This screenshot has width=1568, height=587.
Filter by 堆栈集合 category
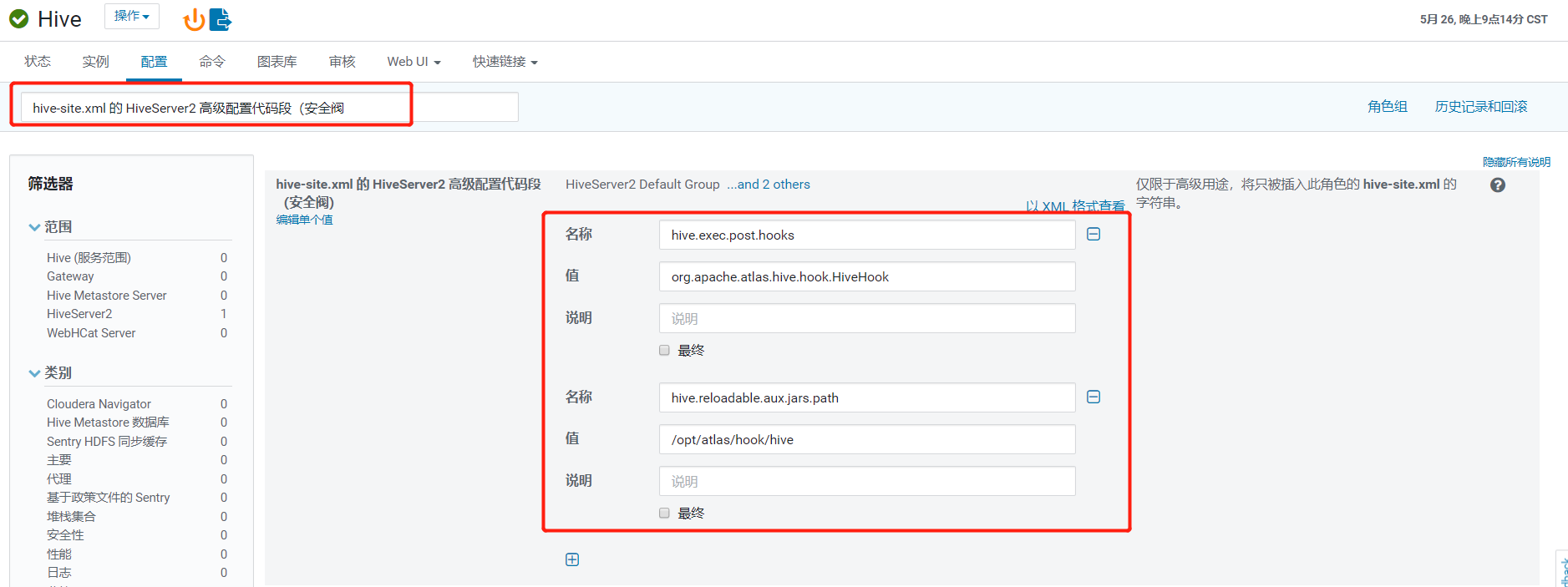click(71, 517)
